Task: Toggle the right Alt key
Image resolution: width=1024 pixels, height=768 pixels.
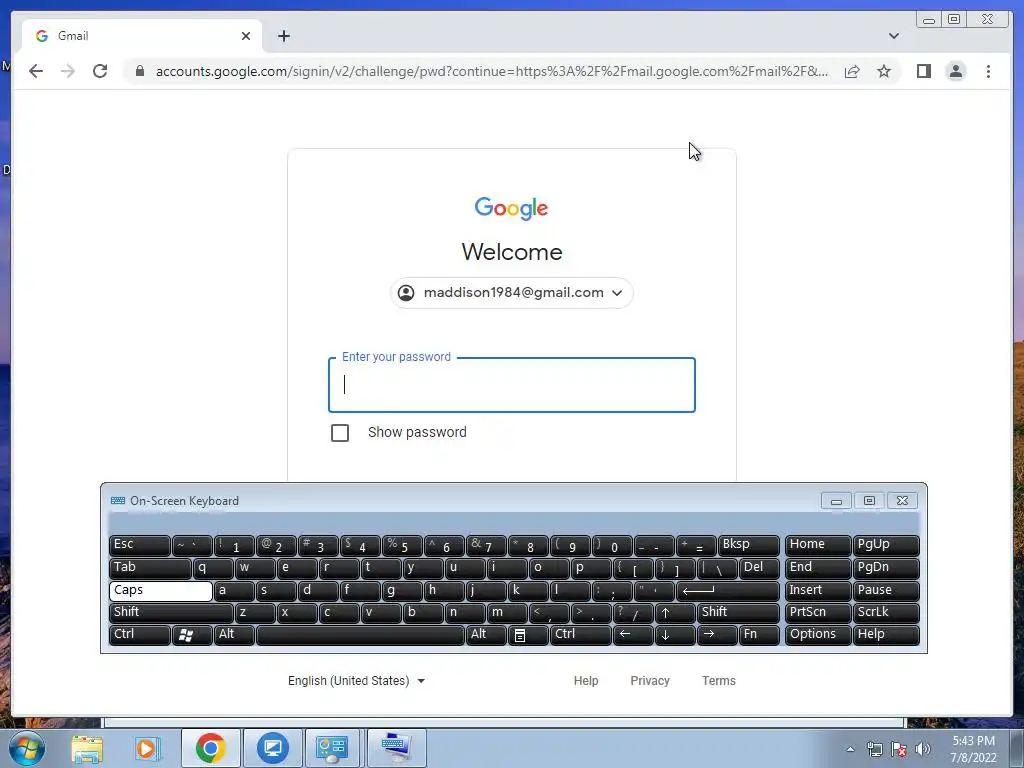Action: coord(486,635)
